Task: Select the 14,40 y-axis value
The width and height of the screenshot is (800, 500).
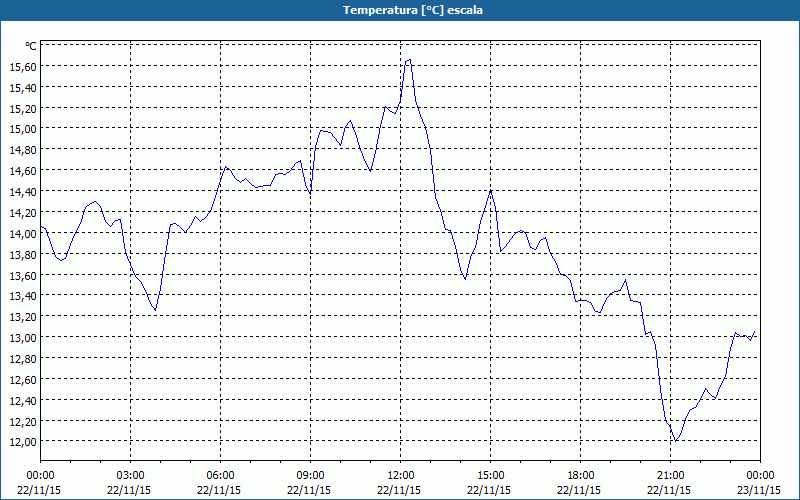Action: pyautogui.click(x=23, y=192)
